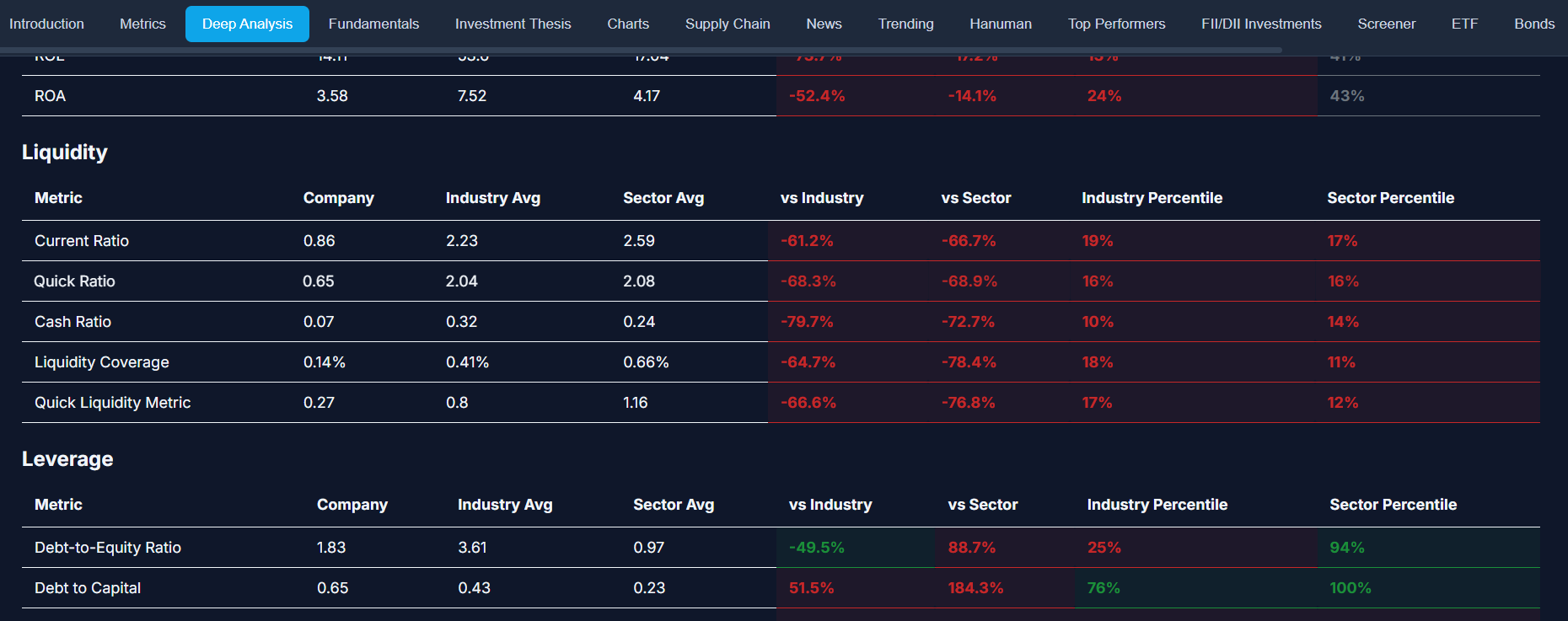Click Sector Avg header in Leverage table
This screenshot has width=1568, height=621.
tap(674, 505)
